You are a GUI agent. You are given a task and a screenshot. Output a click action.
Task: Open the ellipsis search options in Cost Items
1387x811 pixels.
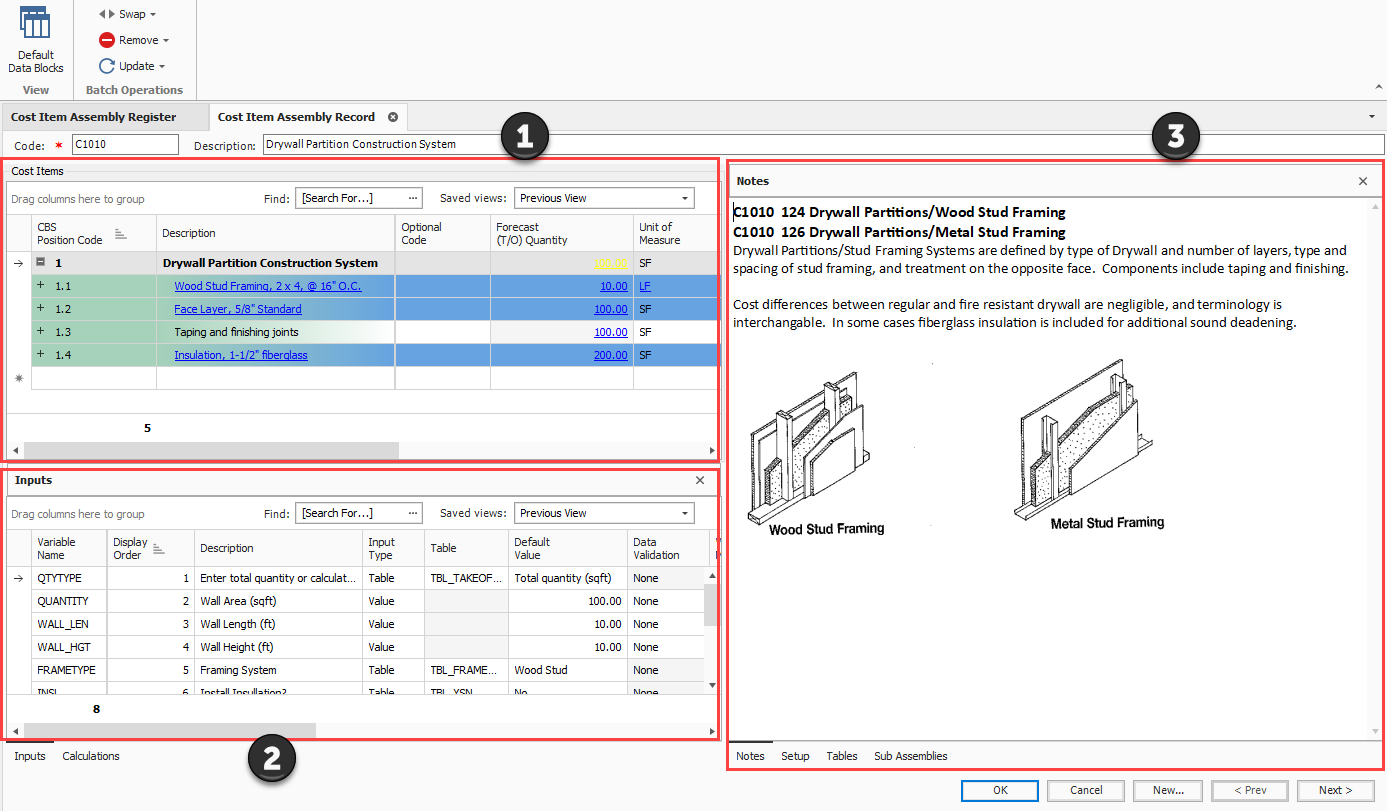click(413, 197)
